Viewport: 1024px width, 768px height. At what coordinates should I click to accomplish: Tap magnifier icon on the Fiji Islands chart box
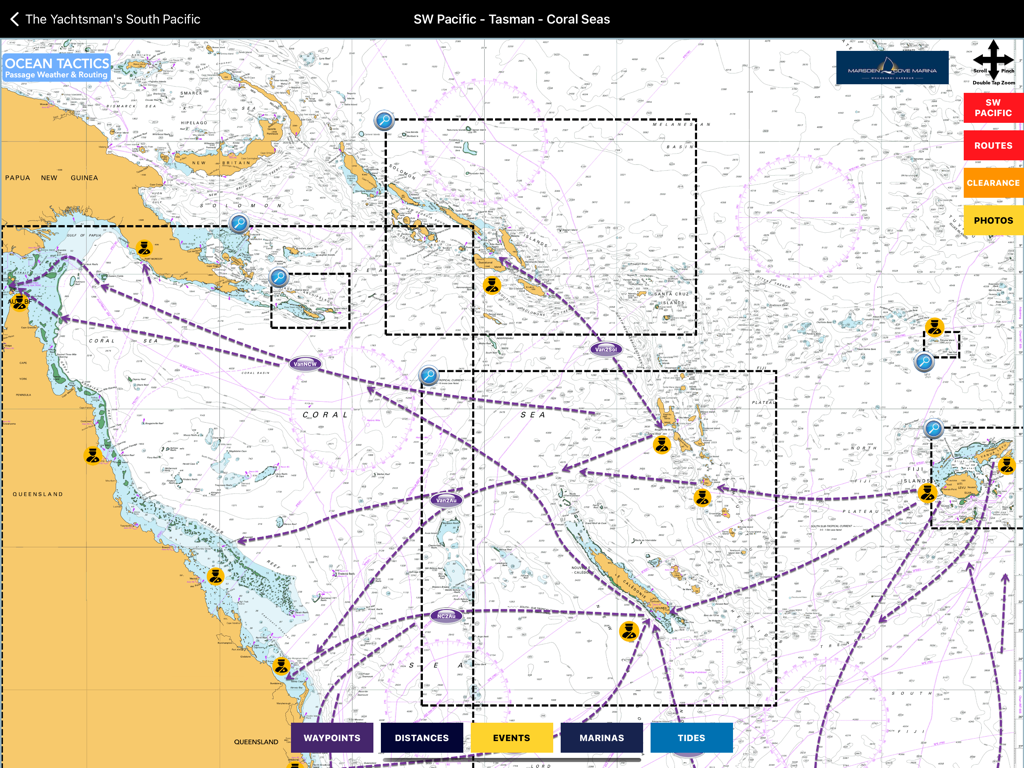click(x=933, y=429)
